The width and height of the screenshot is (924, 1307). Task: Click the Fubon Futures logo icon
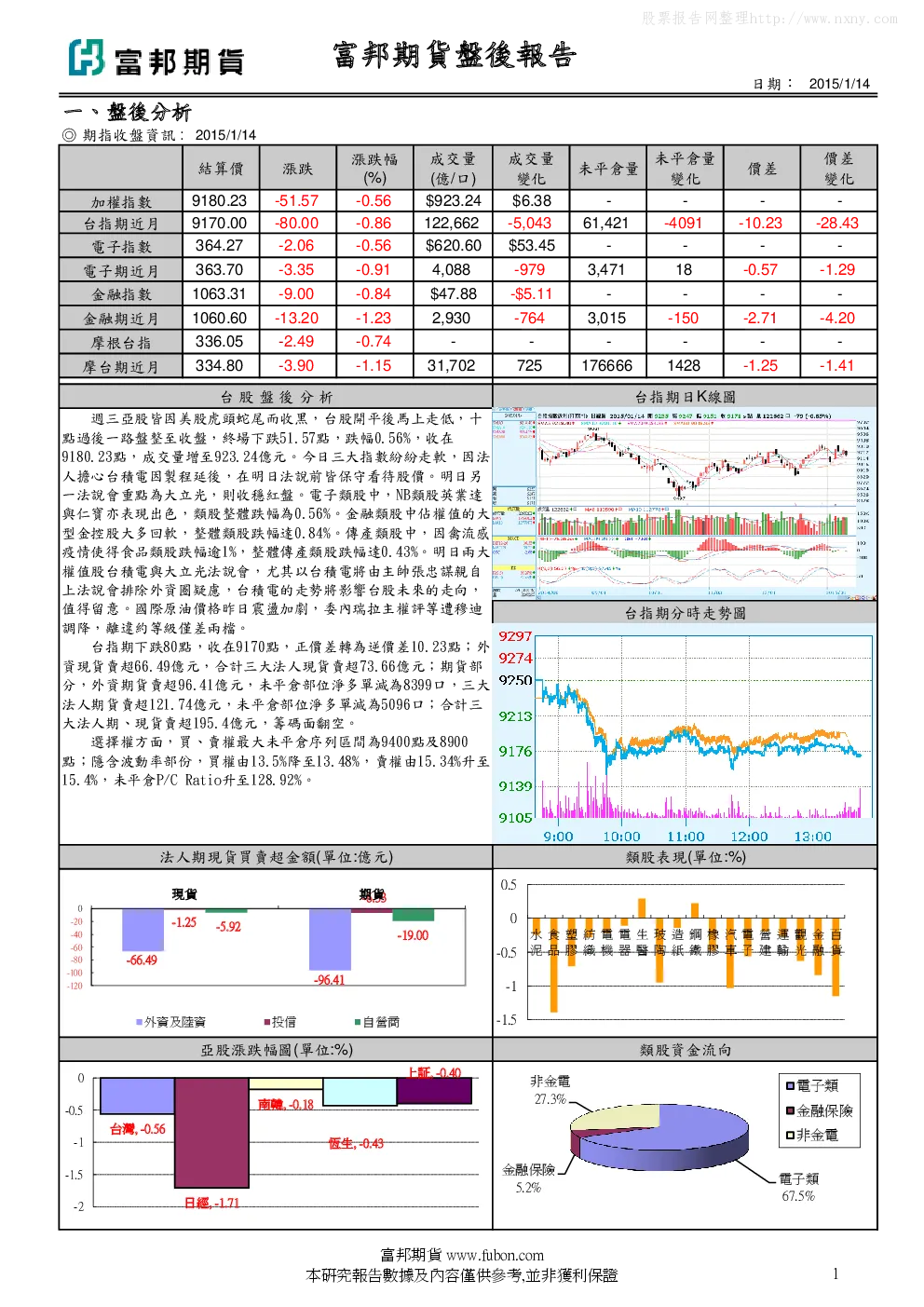pos(86,58)
